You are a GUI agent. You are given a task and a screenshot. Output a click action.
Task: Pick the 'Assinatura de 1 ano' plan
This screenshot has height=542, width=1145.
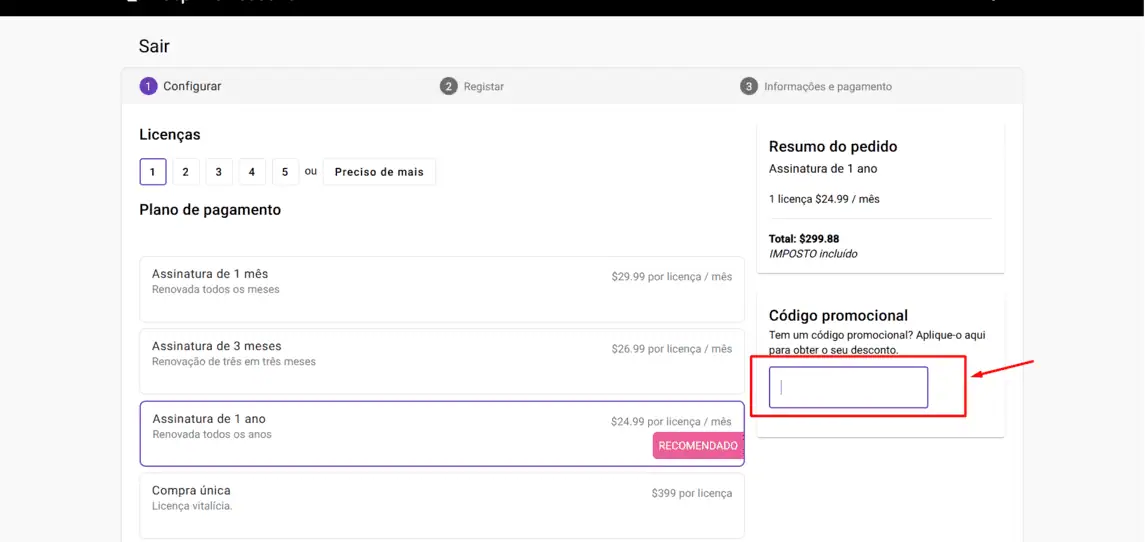[442, 433]
